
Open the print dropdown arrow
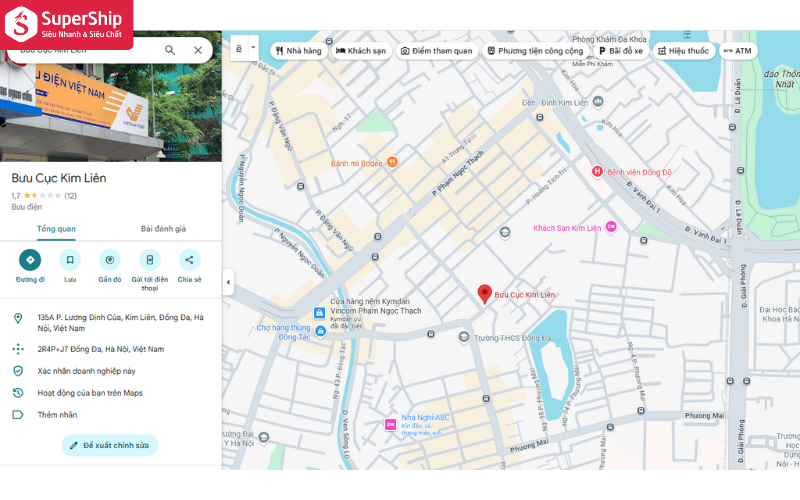point(253,48)
